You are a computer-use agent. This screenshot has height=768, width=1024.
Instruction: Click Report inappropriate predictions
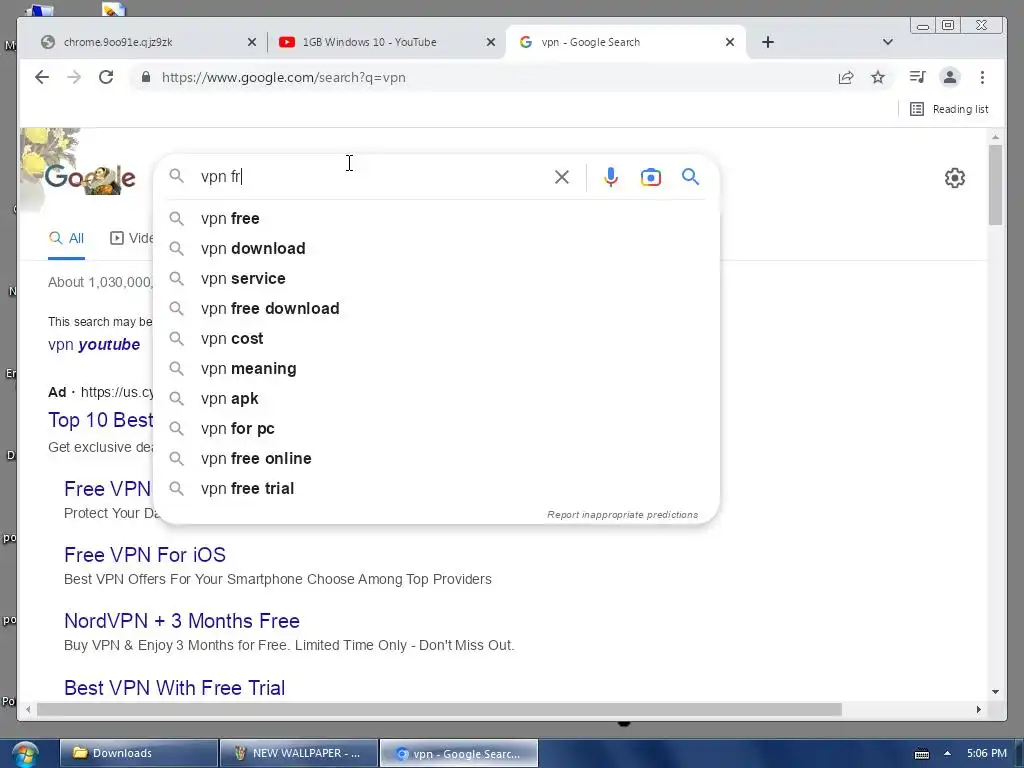click(x=622, y=515)
